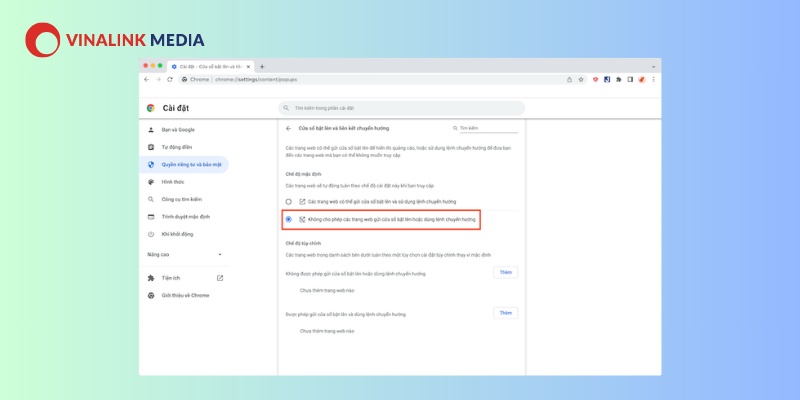Open the red shield extension icon
The width and height of the screenshot is (800, 400).
pos(595,80)
